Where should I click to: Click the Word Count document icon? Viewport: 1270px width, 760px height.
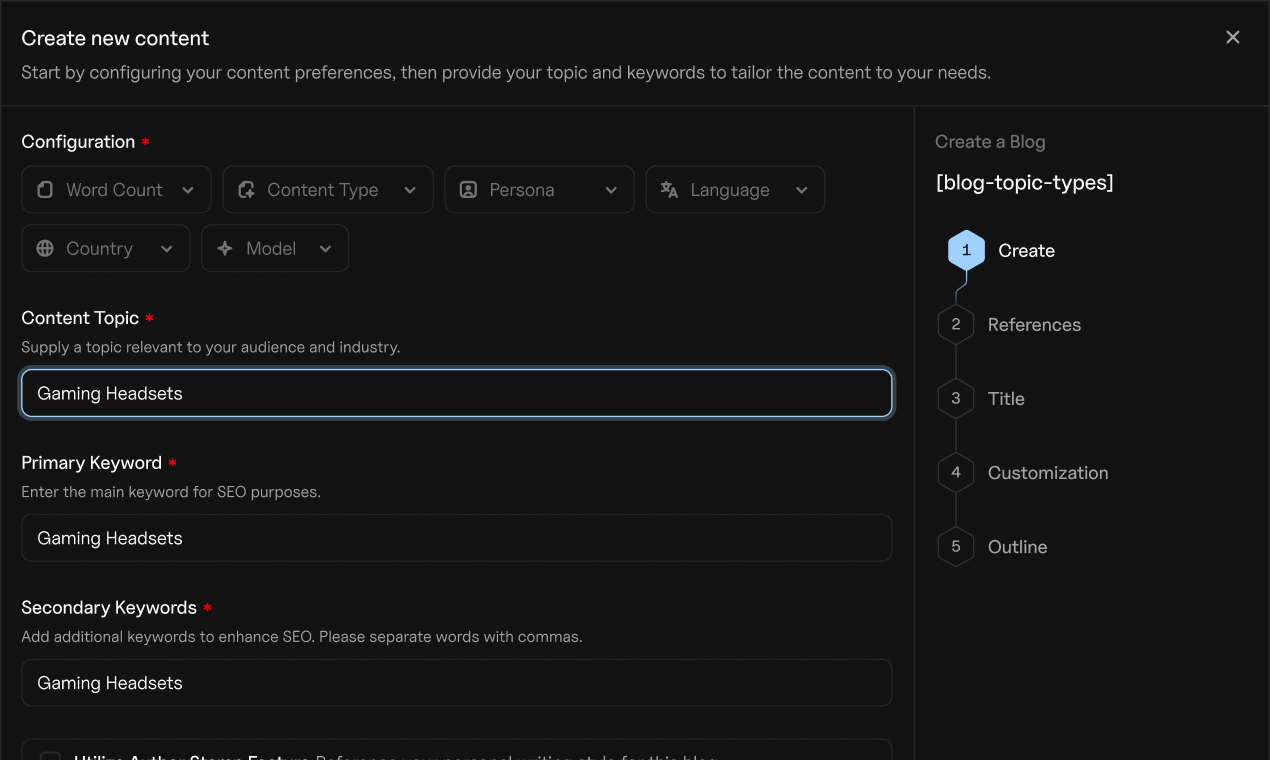(x=45, y=190)
